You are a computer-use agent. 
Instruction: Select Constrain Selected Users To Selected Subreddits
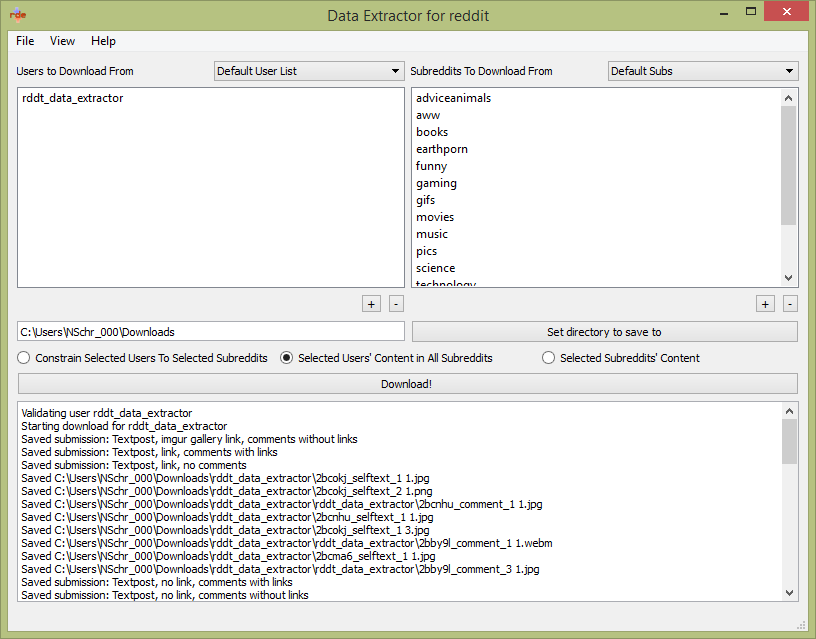point(143,358)
